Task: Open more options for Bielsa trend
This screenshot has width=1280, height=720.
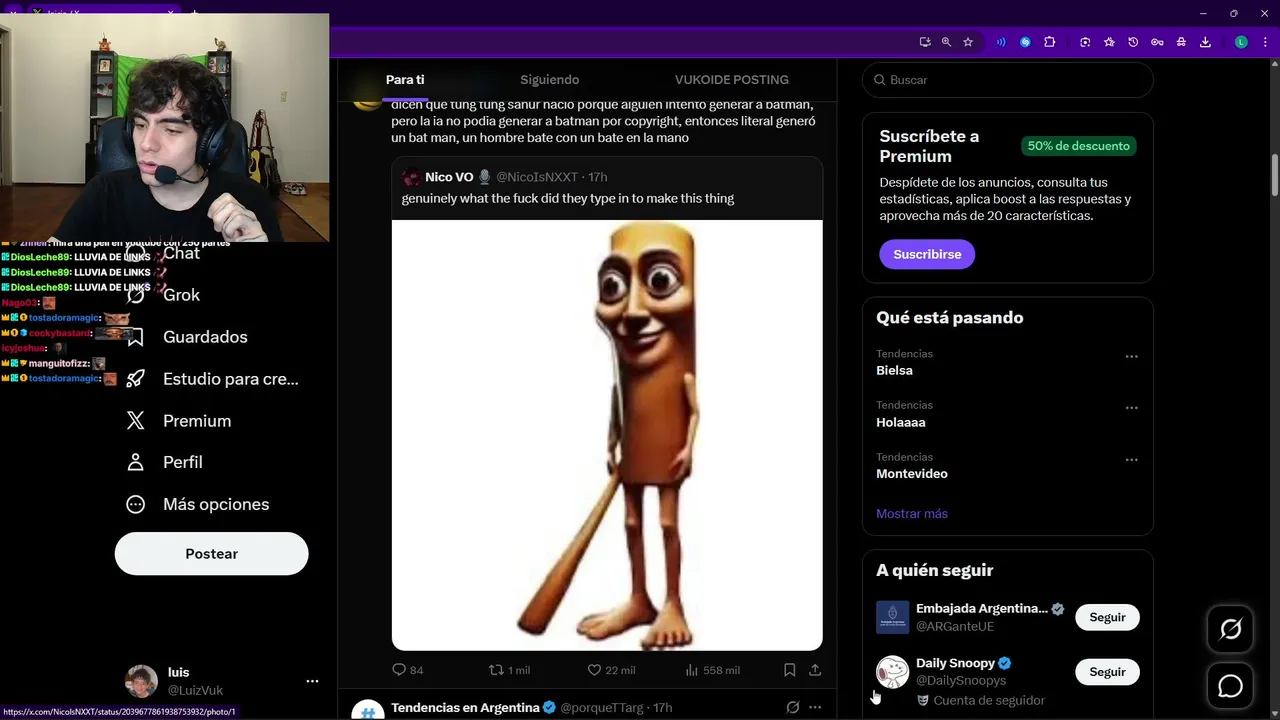Action: point(1131,356)
